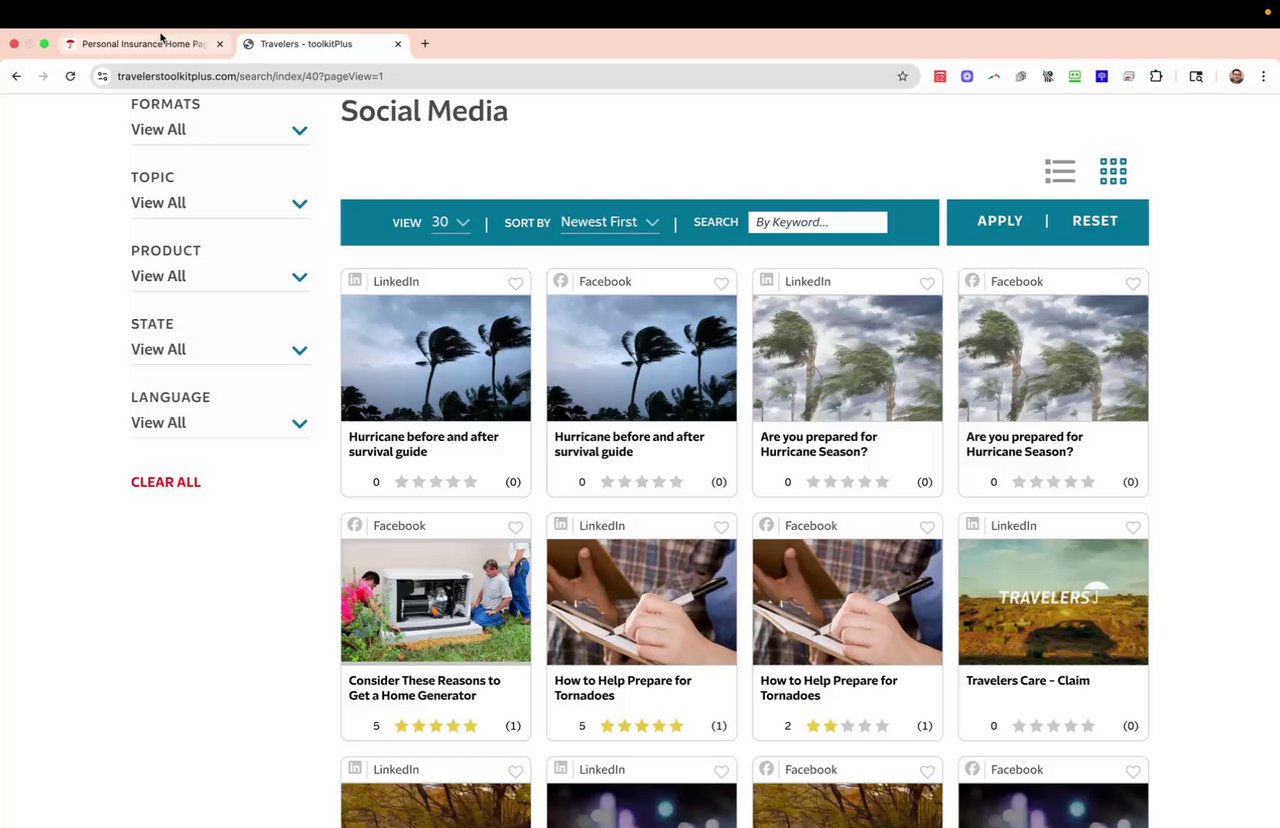Screen dimensions: 1280x828
Task: Favorite the Travelers Care - Claim card
Action: [x=1133, y=527]
